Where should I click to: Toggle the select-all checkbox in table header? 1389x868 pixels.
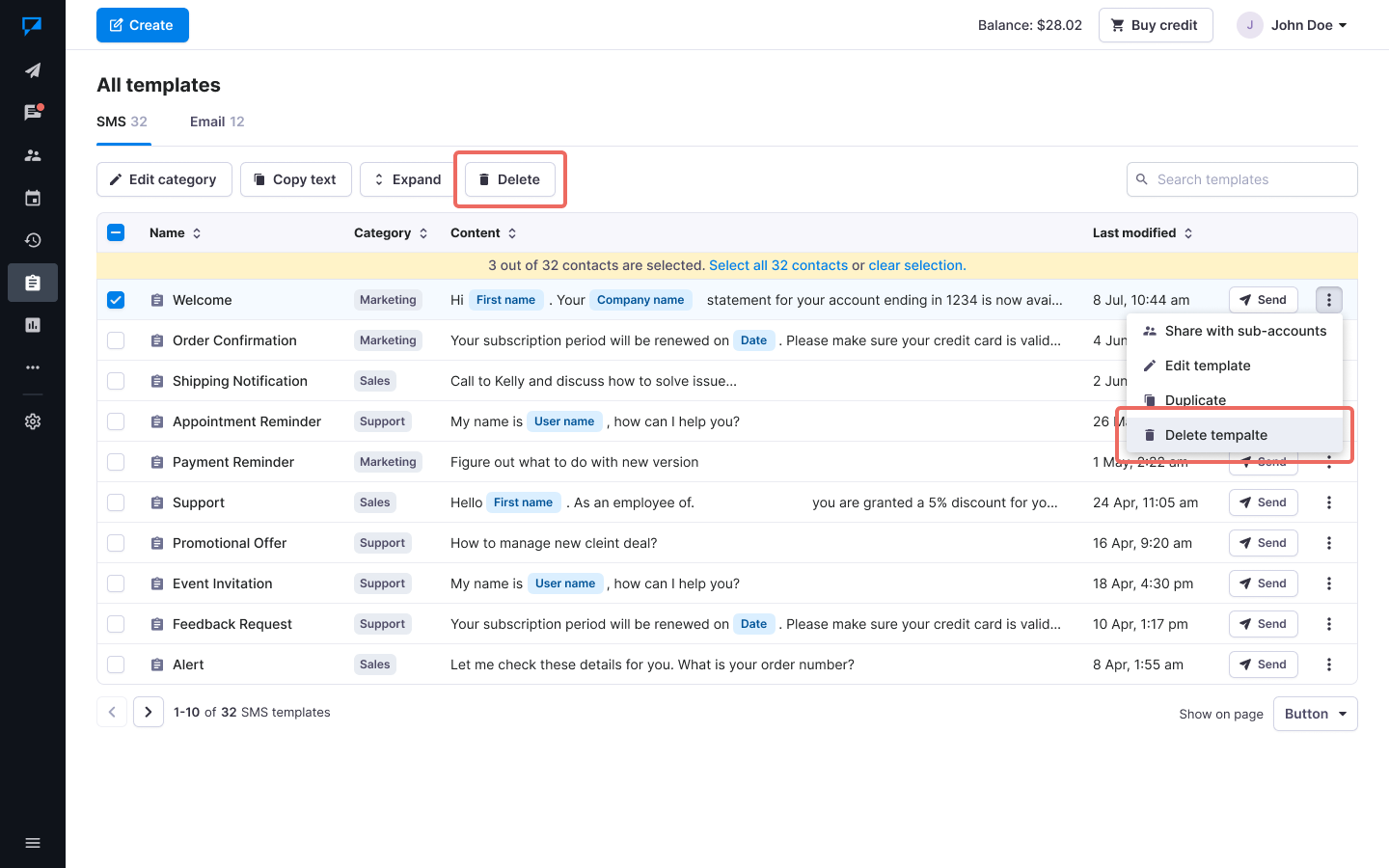point(116,232)
